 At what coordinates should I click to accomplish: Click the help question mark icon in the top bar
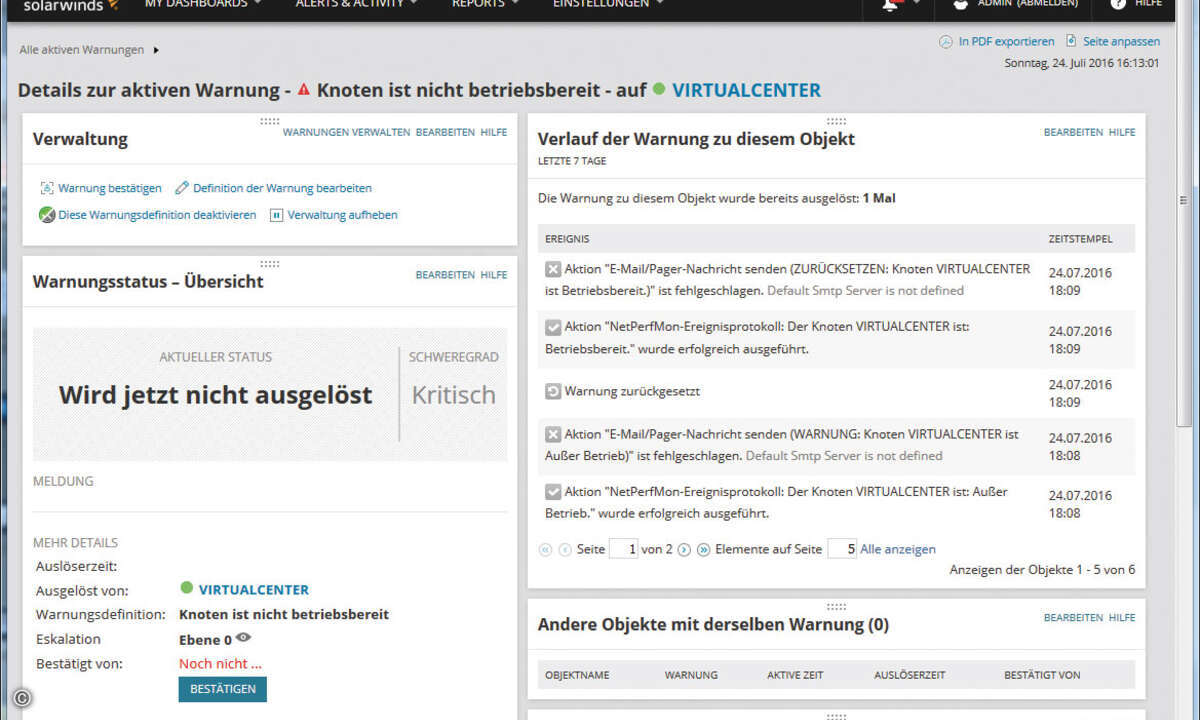[x=1118, y=5]
